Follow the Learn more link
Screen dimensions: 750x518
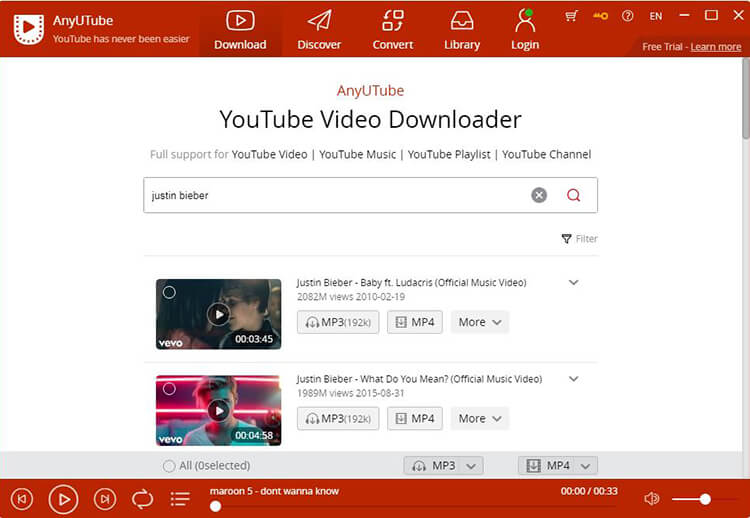point(716,47)
